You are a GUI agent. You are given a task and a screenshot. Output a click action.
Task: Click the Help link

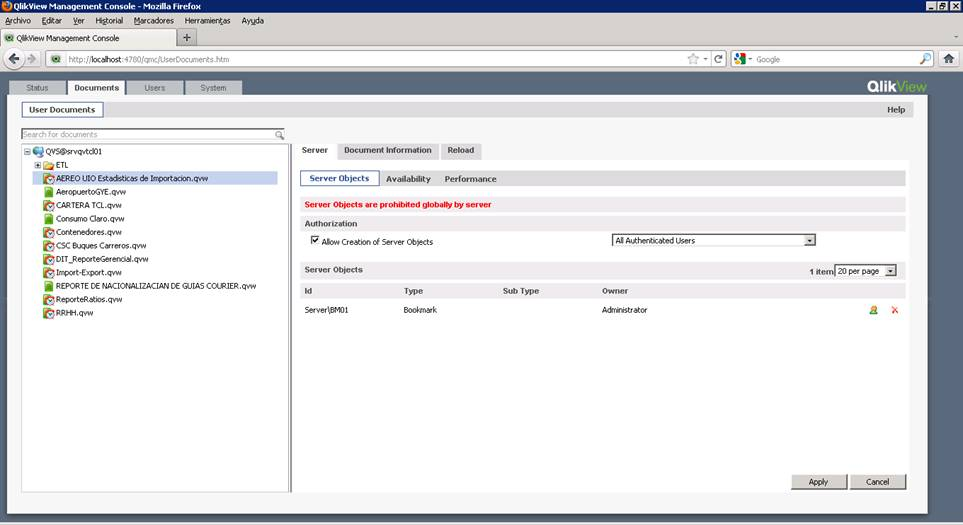coord(895,110)
